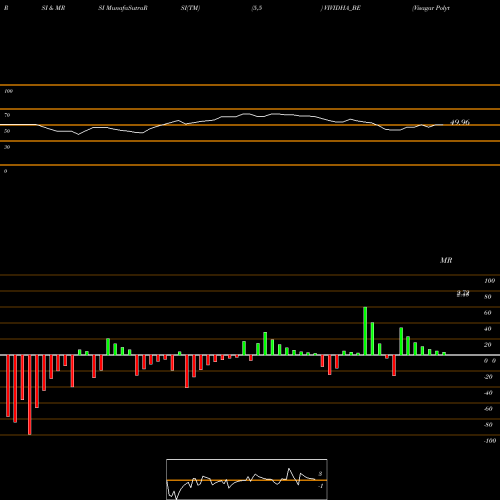Click the longest red MR bar reaching -100

click(30, 395)
